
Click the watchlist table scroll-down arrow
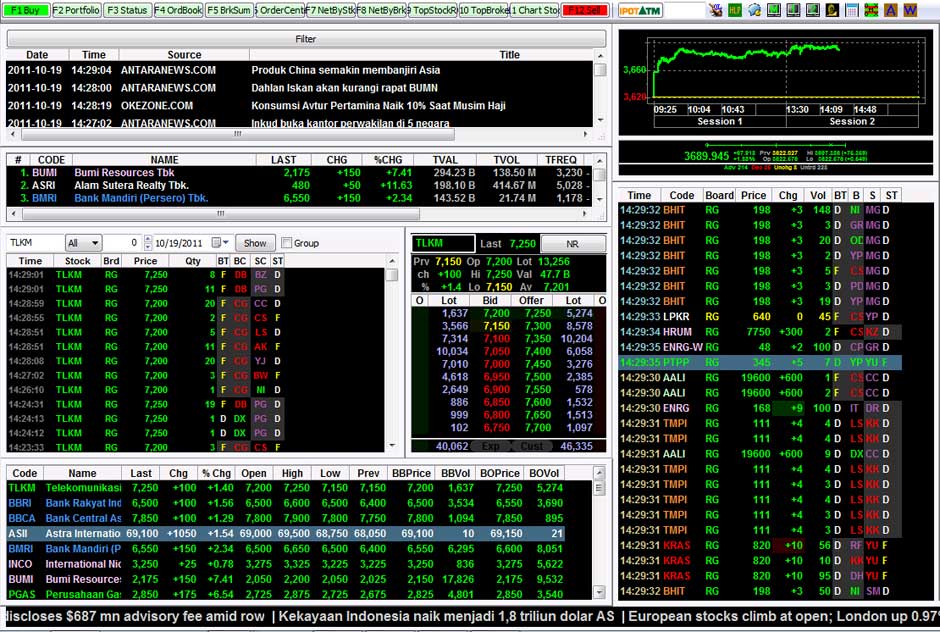pyautogui.click(x=599, y=592)
